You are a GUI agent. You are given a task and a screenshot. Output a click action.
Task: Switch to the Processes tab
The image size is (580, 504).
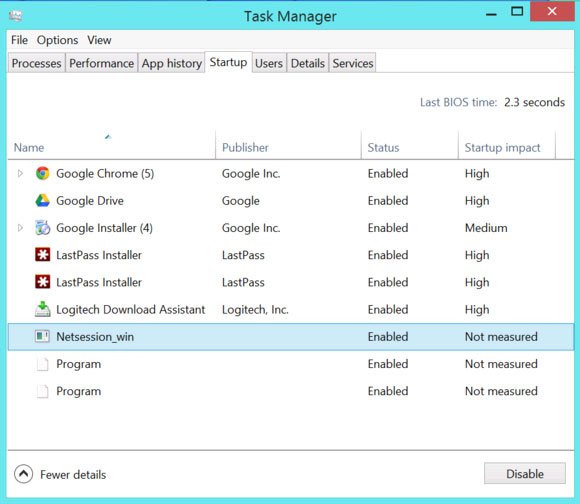(x=36, y=63)
